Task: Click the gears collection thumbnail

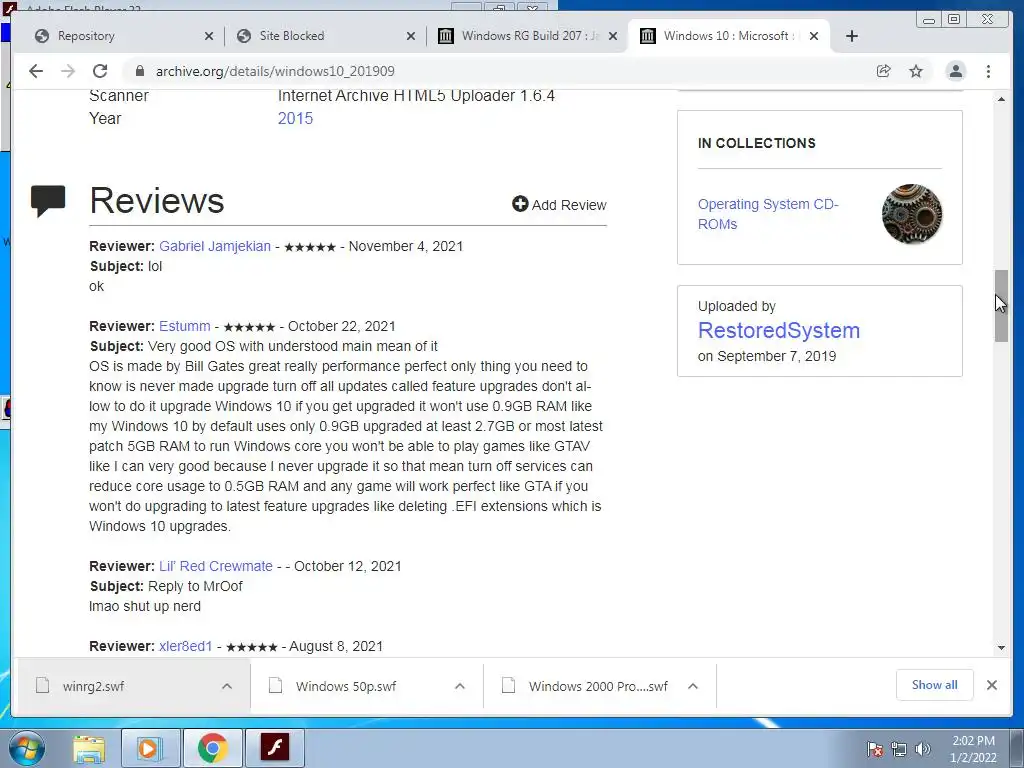Action: coord(912,214)
